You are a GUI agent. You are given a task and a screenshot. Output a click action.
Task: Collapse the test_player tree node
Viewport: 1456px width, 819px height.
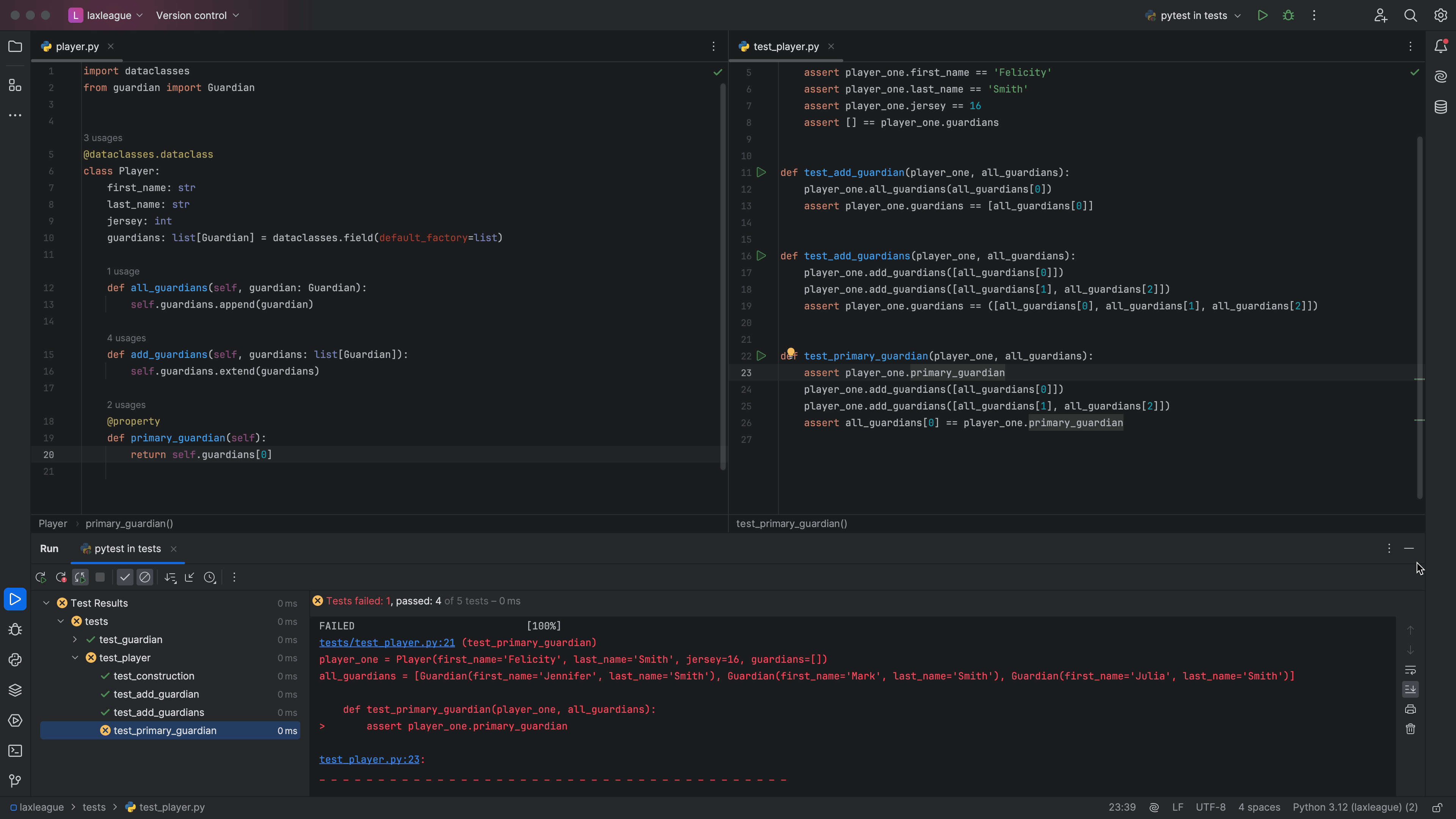coord(75,657)
